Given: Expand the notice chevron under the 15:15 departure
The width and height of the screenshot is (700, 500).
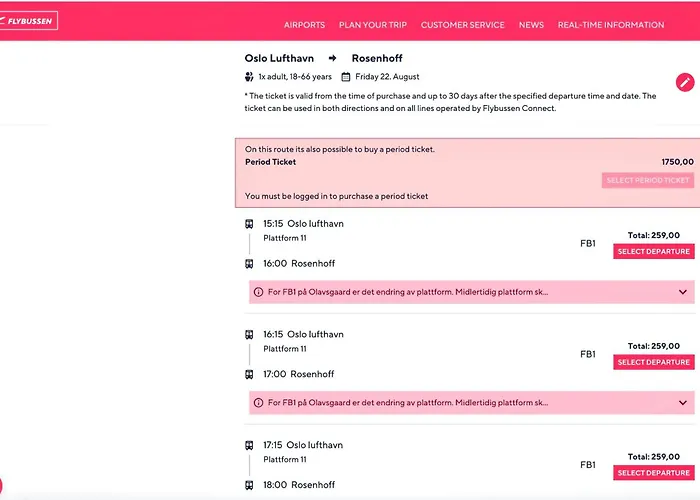Looking at the screenshot, I should [683, 292].
